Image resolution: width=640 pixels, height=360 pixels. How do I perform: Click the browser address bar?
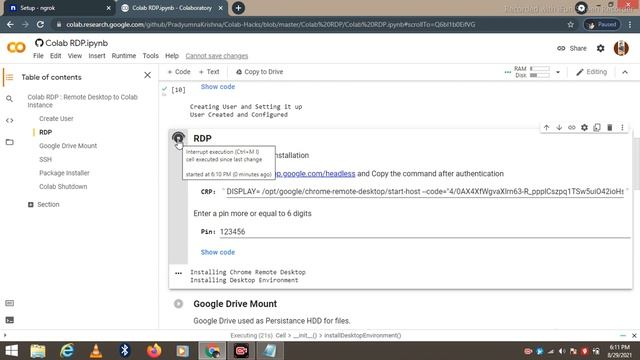[310, 24]
